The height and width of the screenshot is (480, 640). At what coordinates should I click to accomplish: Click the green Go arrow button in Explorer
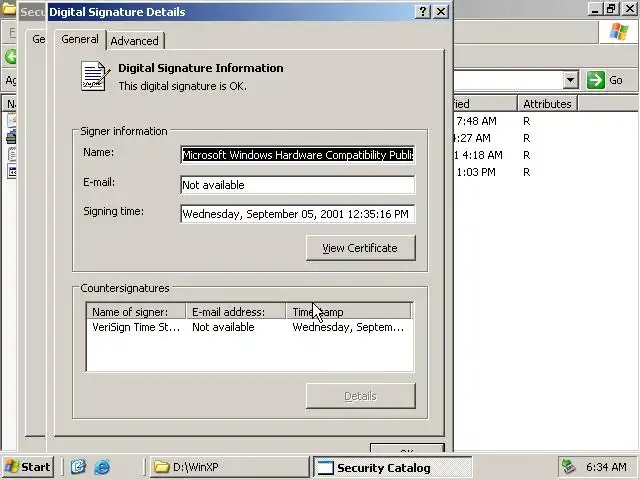tap(596, 80)
